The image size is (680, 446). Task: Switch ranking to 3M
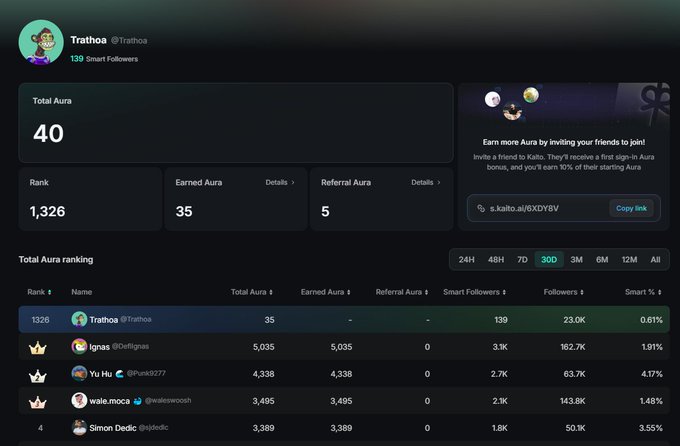coord(576,259)
